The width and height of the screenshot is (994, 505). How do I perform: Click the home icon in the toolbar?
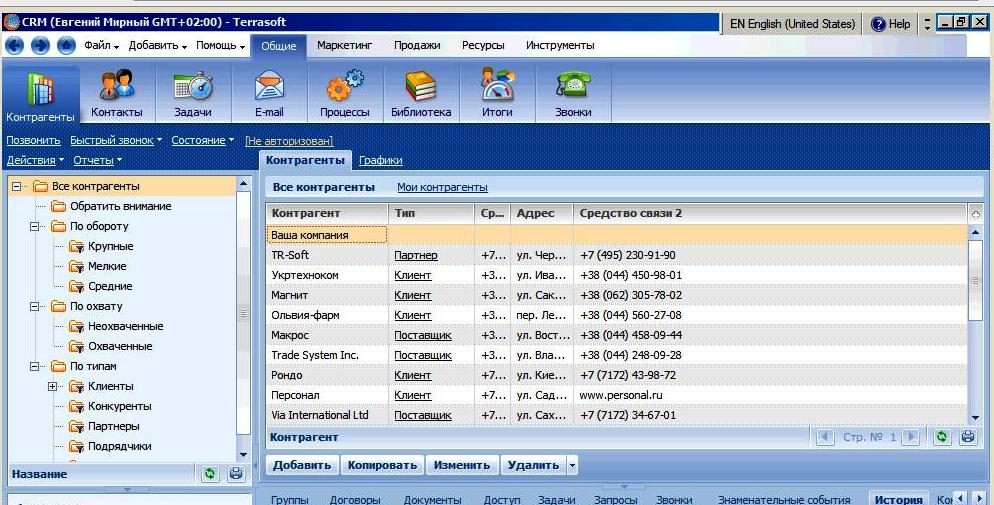(x=66, y=46)
